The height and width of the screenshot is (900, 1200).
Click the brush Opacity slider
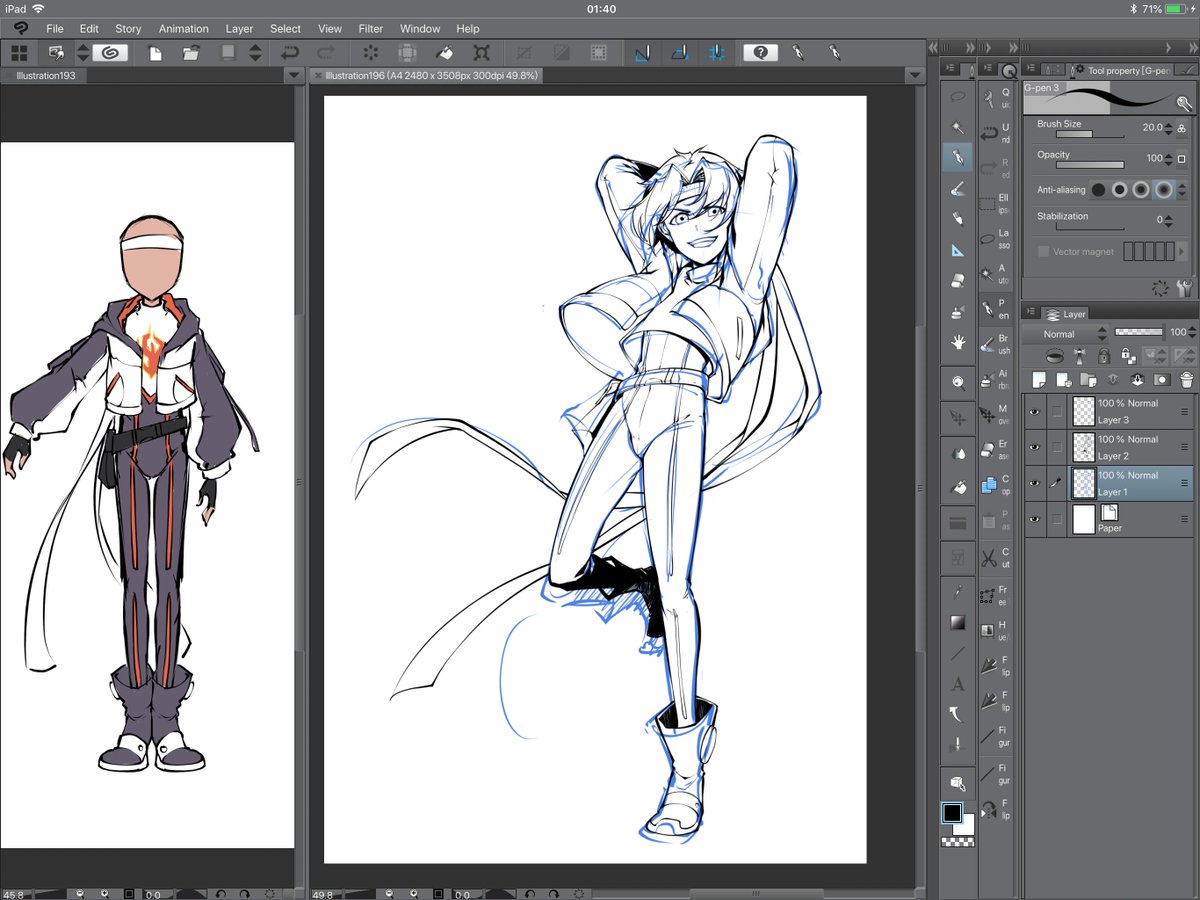pos(1090,165)
